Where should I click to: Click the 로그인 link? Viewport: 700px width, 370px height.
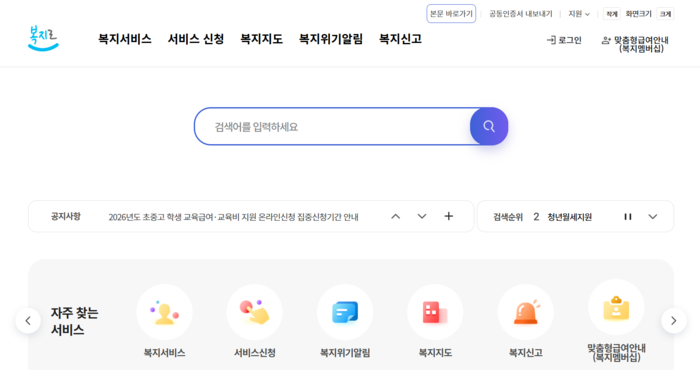coord(564,40)
